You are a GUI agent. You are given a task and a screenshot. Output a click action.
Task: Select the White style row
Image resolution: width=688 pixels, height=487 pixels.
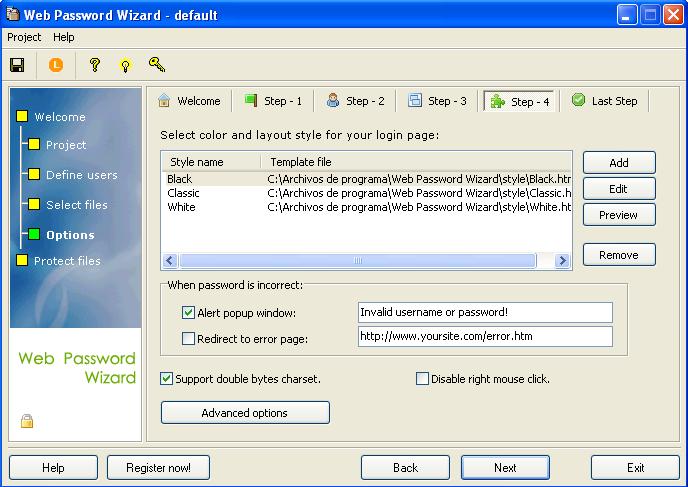click(366, 207)
